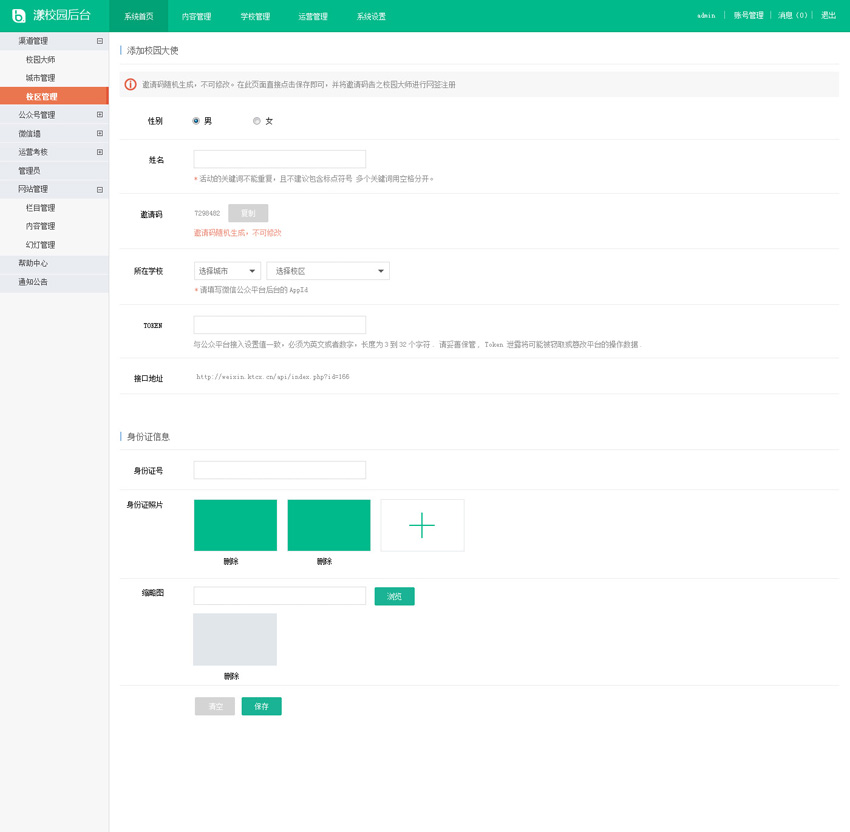This screenshot has height=832, width=850.
Task: Open 城市管理 in the sidebar
Action: [41, 78]
